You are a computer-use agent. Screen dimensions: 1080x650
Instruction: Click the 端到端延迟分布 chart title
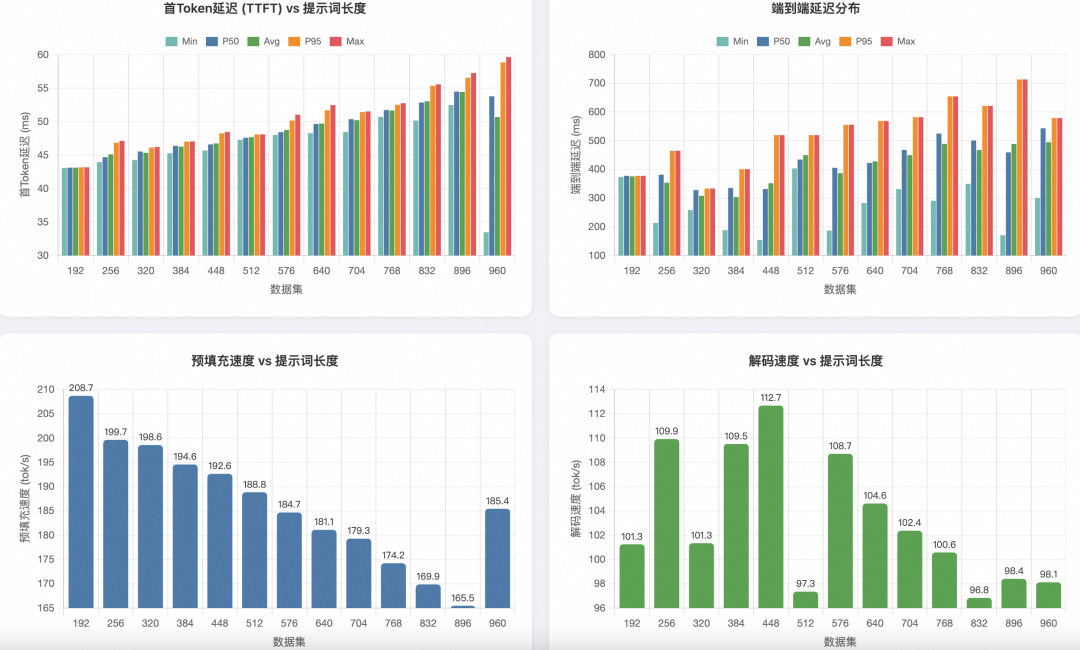[816, 9]
